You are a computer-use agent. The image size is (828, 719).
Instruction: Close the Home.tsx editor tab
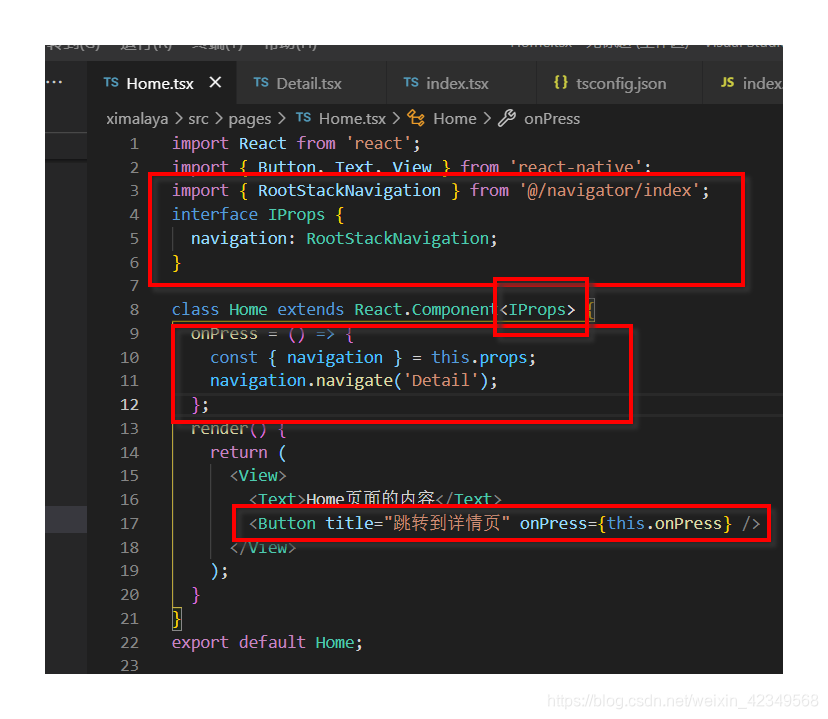click(215, 82)
